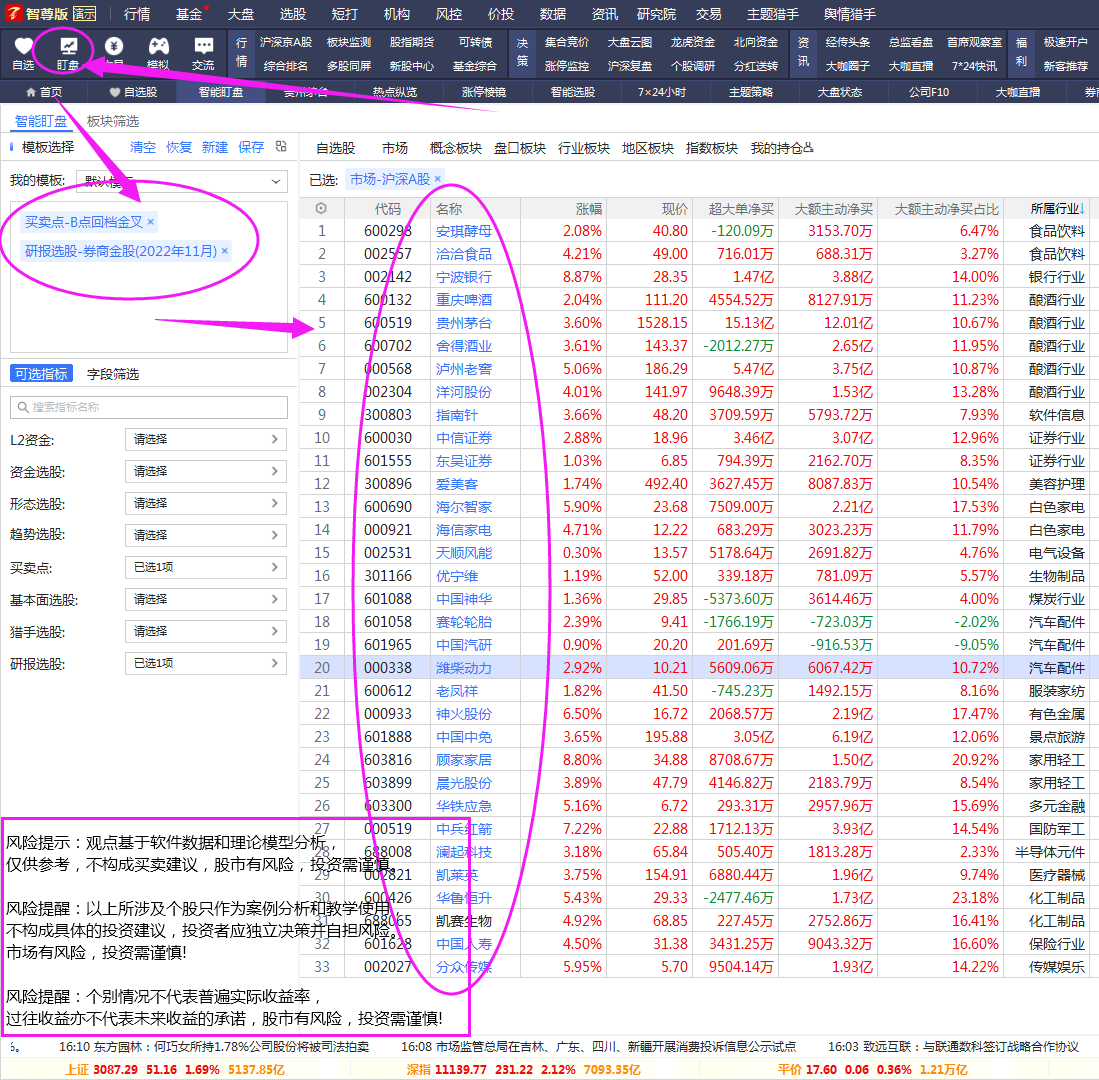This screenshot has width=1099, height=1080.
Task: Open 沪深京A股 in the 行情 group
Action: point(286,42)
